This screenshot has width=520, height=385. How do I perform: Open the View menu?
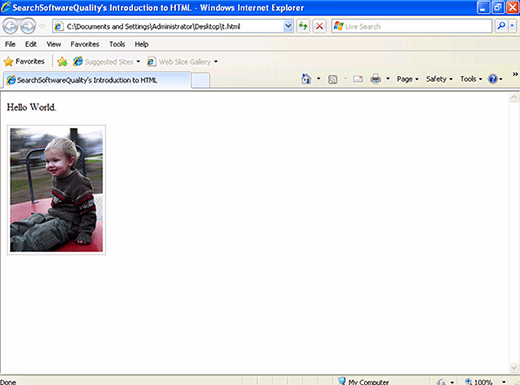pyautogui.click(x=54, y=44)
